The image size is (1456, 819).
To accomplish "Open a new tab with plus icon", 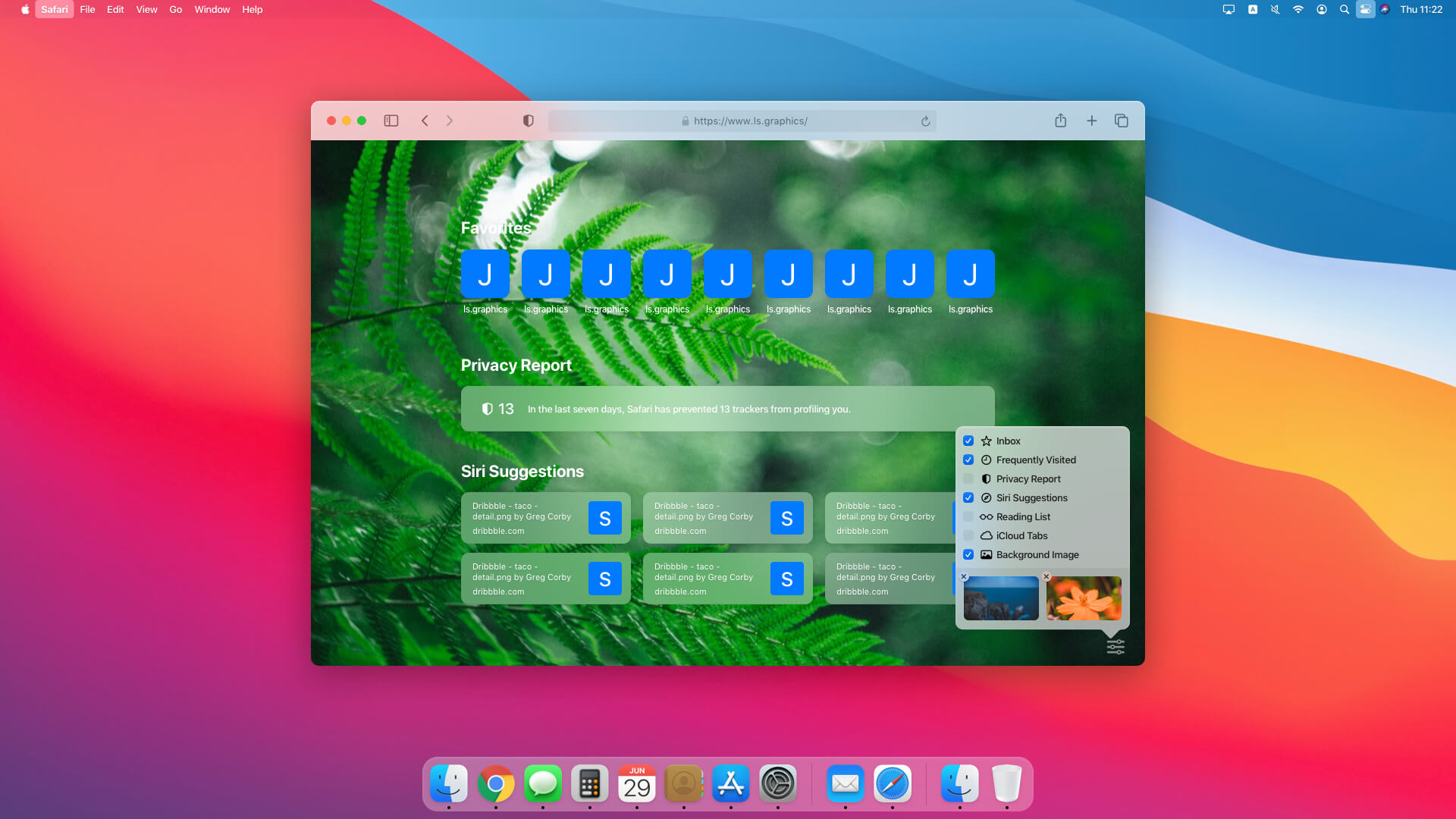I will click(x=1091, y=121).
